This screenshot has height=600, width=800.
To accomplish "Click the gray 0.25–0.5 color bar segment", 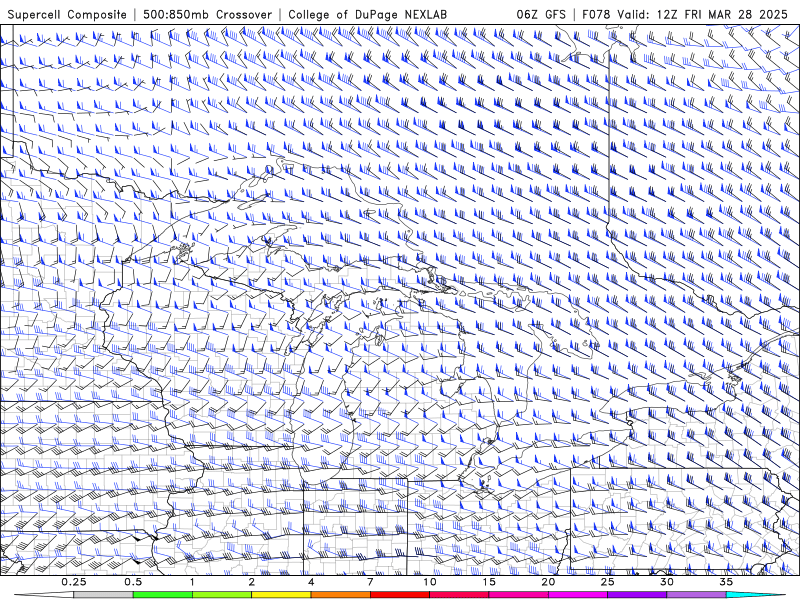I will pyautogui.click(x=103, y=595).
